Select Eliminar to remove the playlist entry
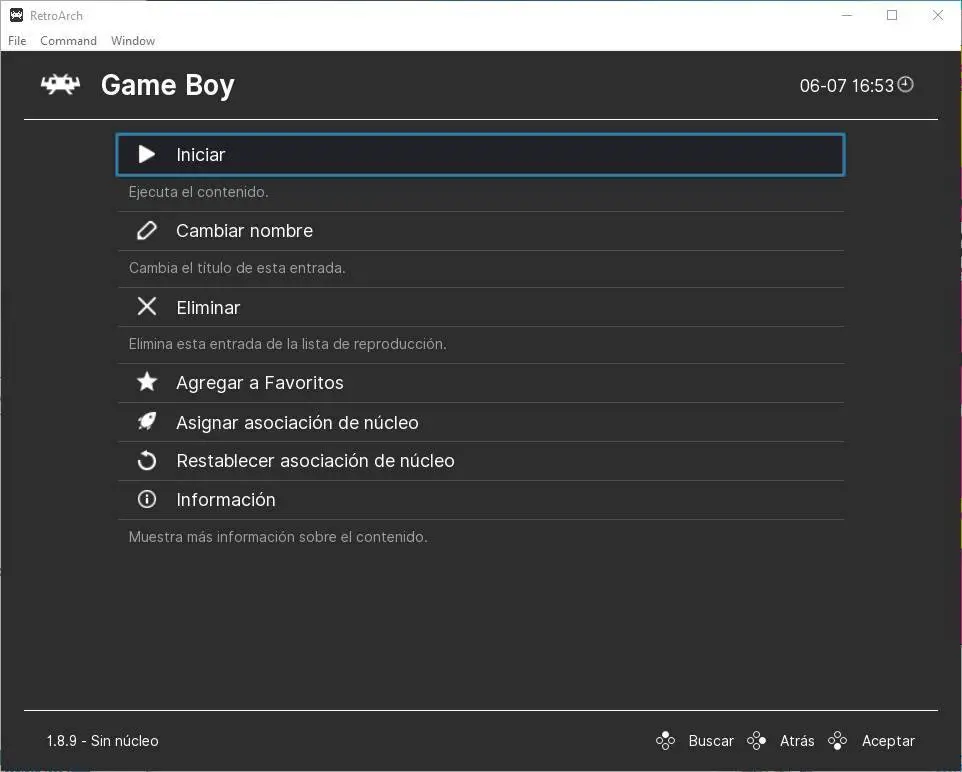962x772 pixels. 481,307
